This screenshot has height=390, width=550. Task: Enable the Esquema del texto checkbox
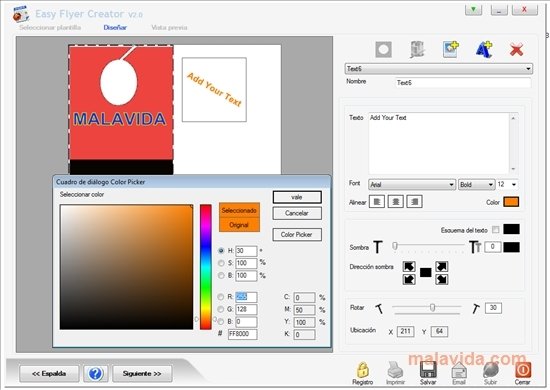495,230
